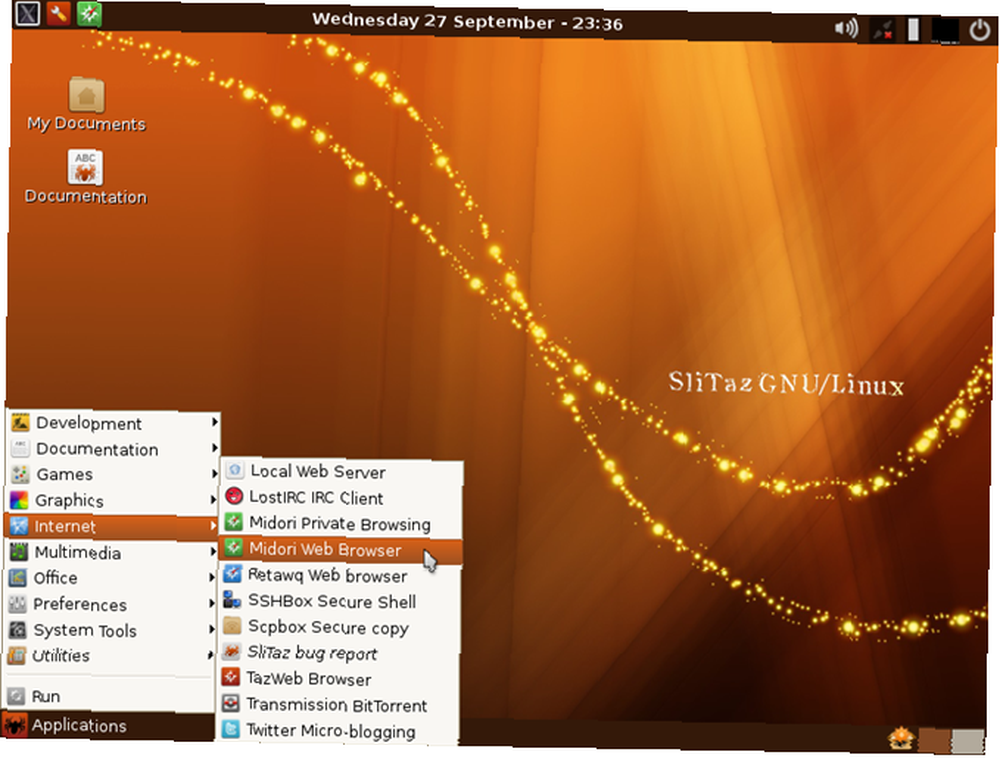The width and height of the screenshot is (1000, 758).
Task: Switch to the gray workspace pager box
Action: click(x=968, y=742)
